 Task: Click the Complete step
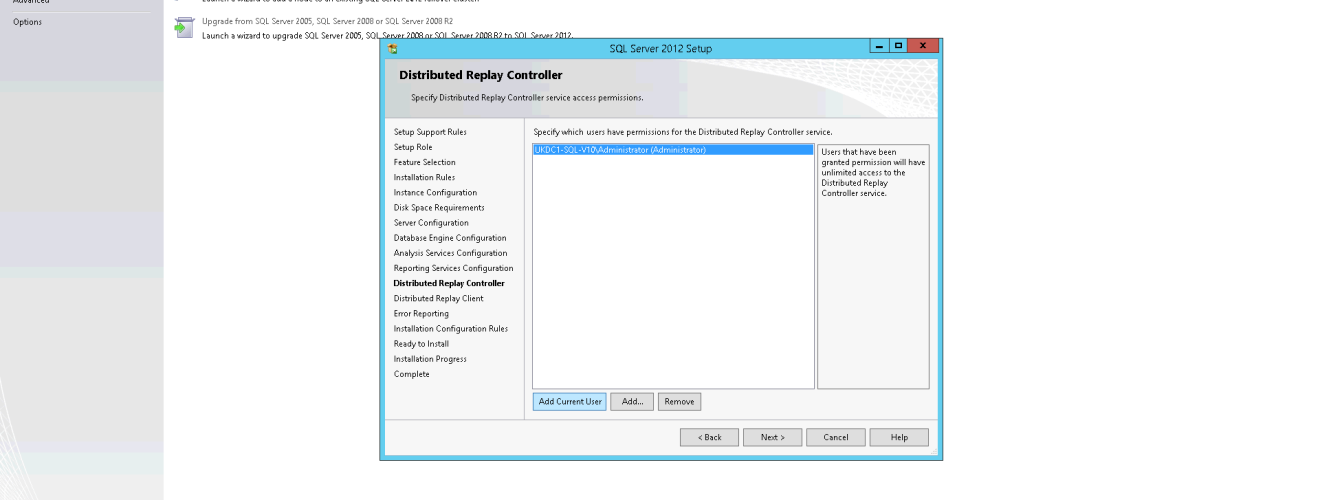(412, 374)
